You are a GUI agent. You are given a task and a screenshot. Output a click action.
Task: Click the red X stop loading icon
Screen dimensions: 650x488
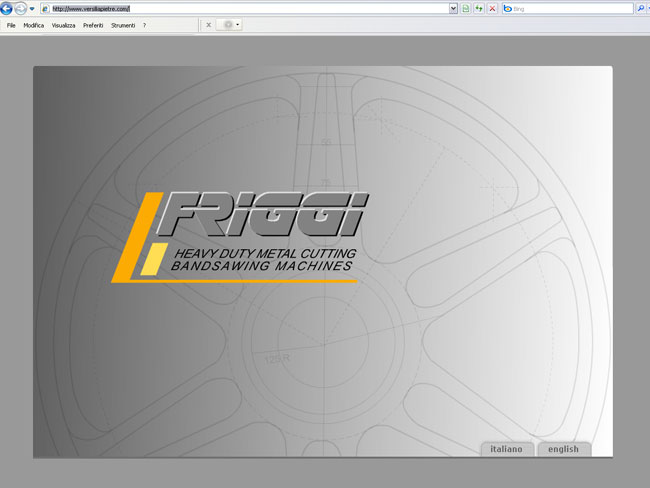(492, 9)
